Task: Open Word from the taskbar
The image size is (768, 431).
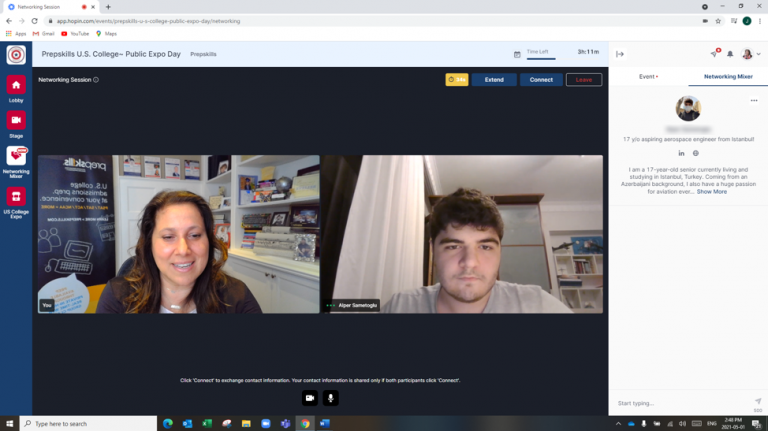Action: (324, 424)
